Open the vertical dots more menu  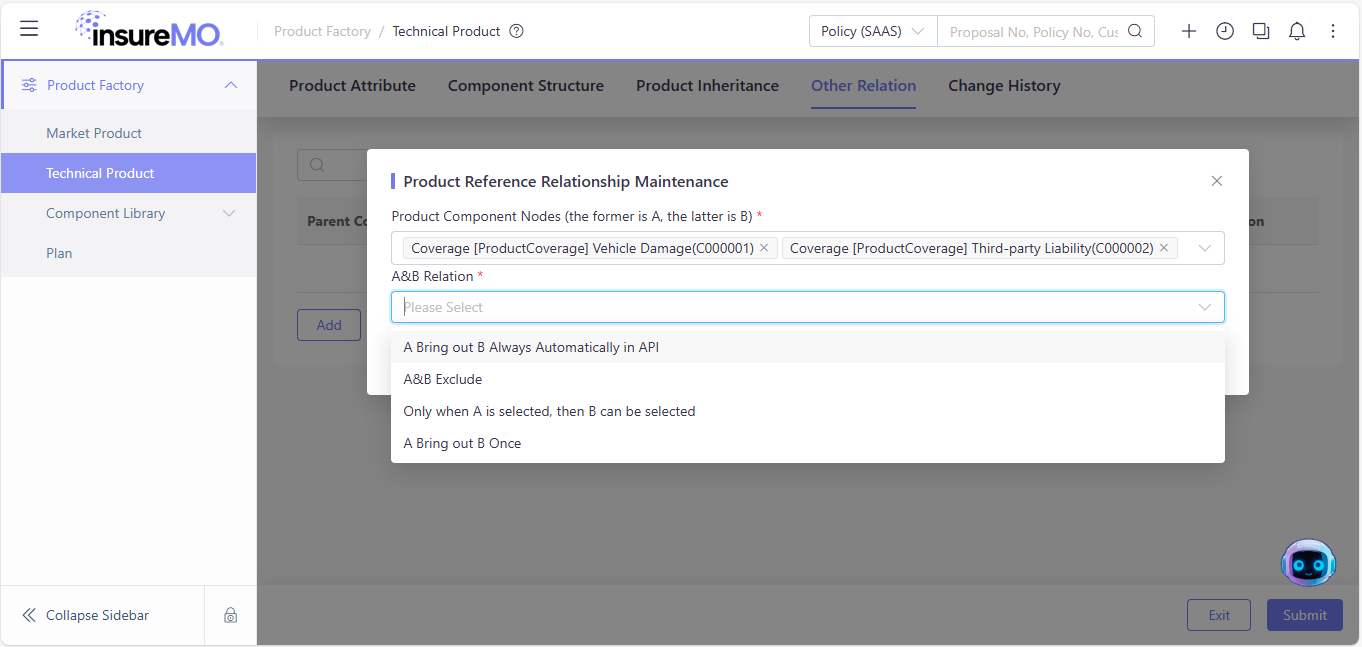[1333, 31]
